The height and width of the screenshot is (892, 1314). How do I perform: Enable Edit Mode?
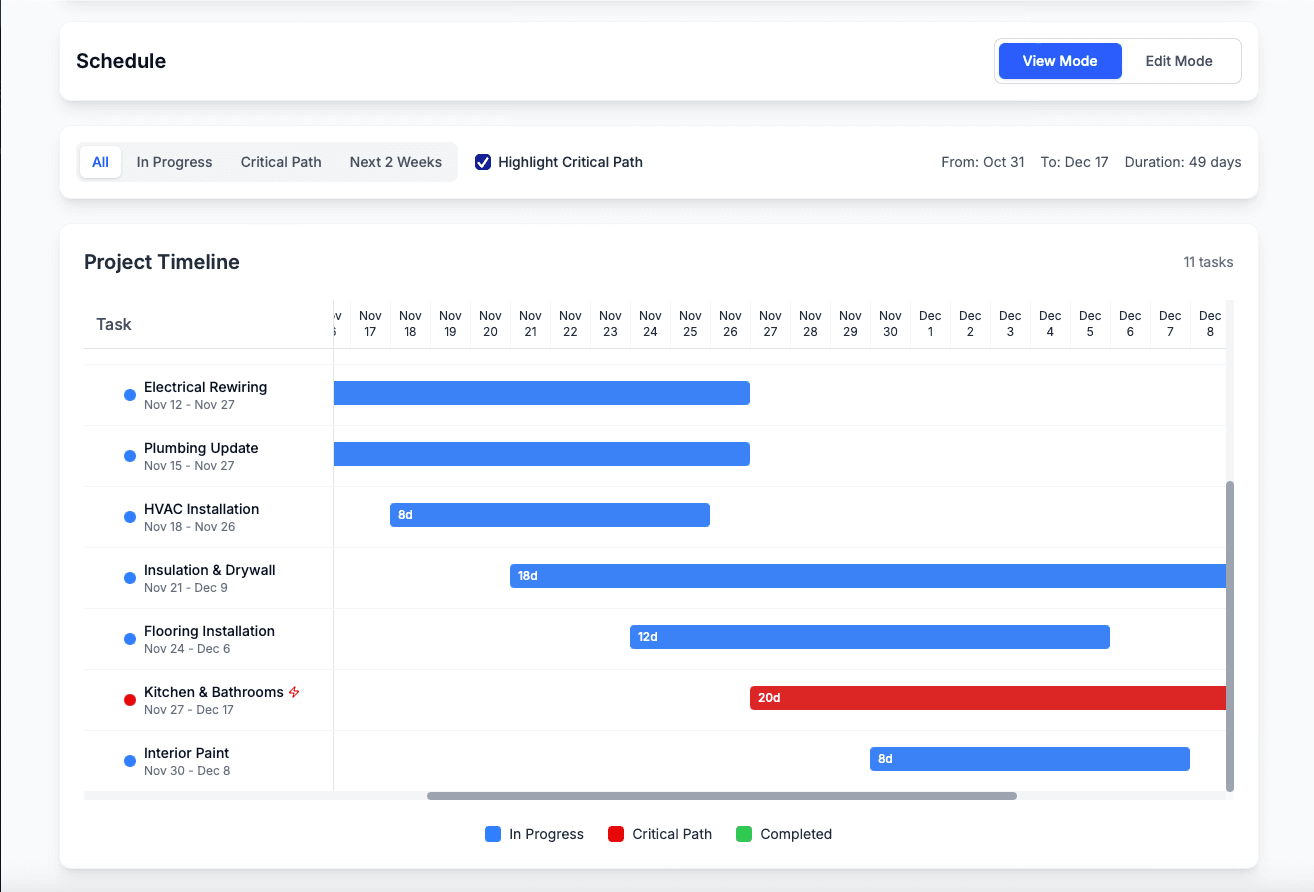coord(1178,60)
